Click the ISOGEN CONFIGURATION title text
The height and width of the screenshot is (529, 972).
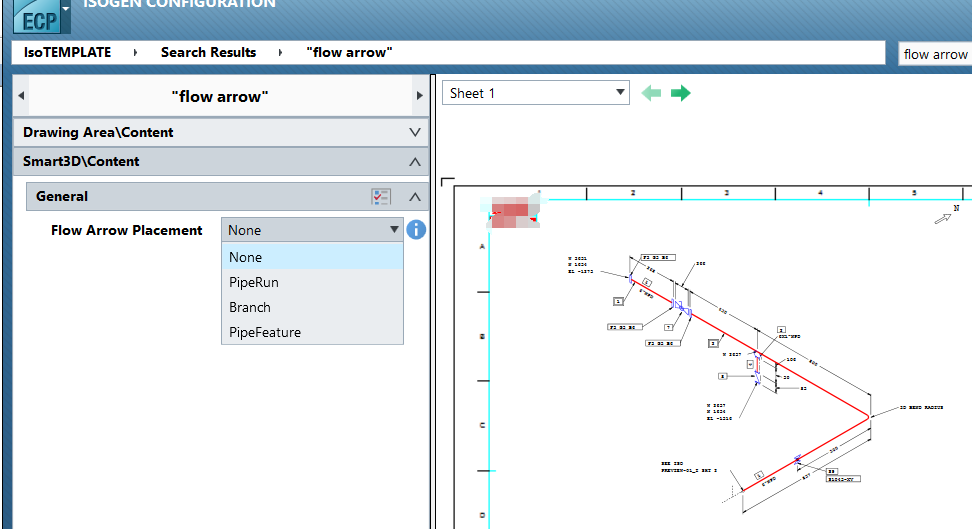(179, 4)
